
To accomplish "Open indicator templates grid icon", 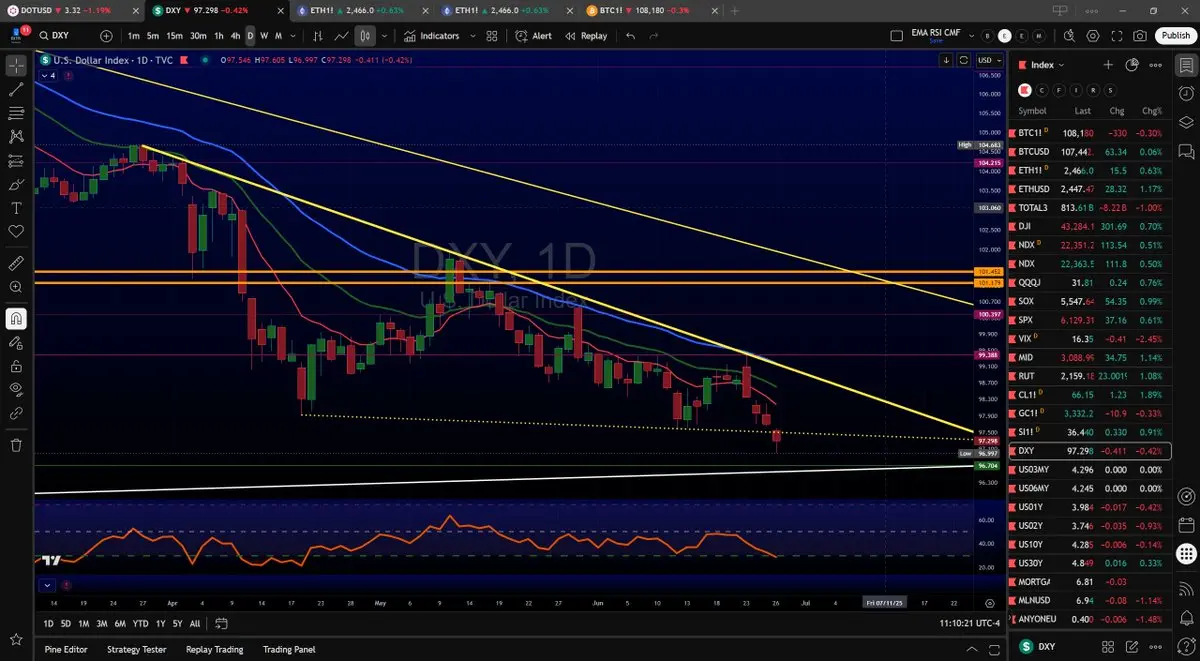I will pos(492,36).
